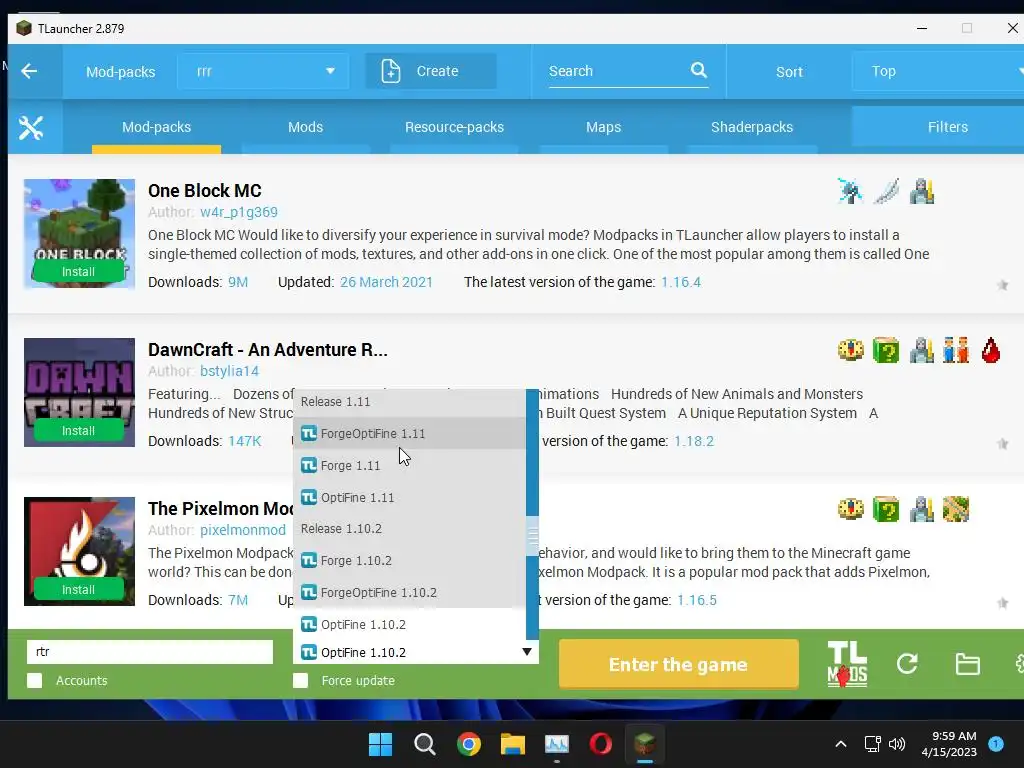This screenshot has height=768, width=1024.
Task: Collapse the version list dropdown arrow
Action: pyautogui.click(x=527, y=652)
